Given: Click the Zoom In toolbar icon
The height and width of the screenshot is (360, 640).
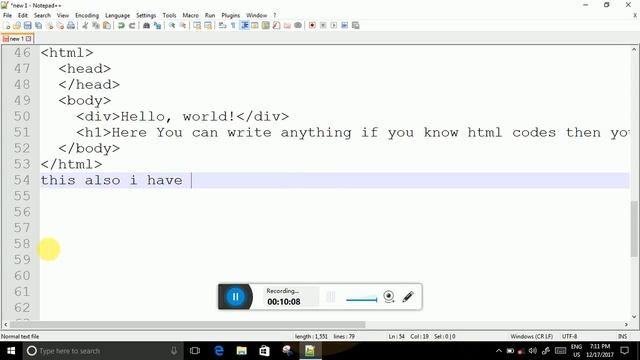Looking at the screenshot, I should point(172,25).
